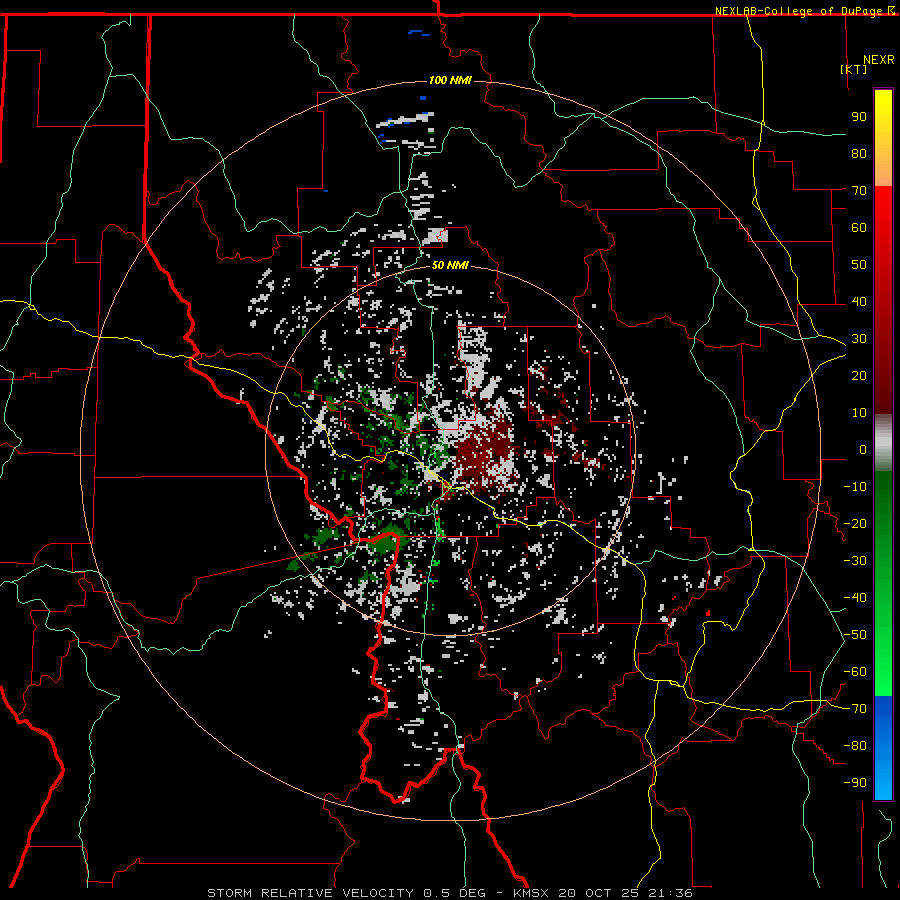The height and width of the screenshot is (900, 900).
Task: Click the -60 knot scale label
Action: click(855, 672)
